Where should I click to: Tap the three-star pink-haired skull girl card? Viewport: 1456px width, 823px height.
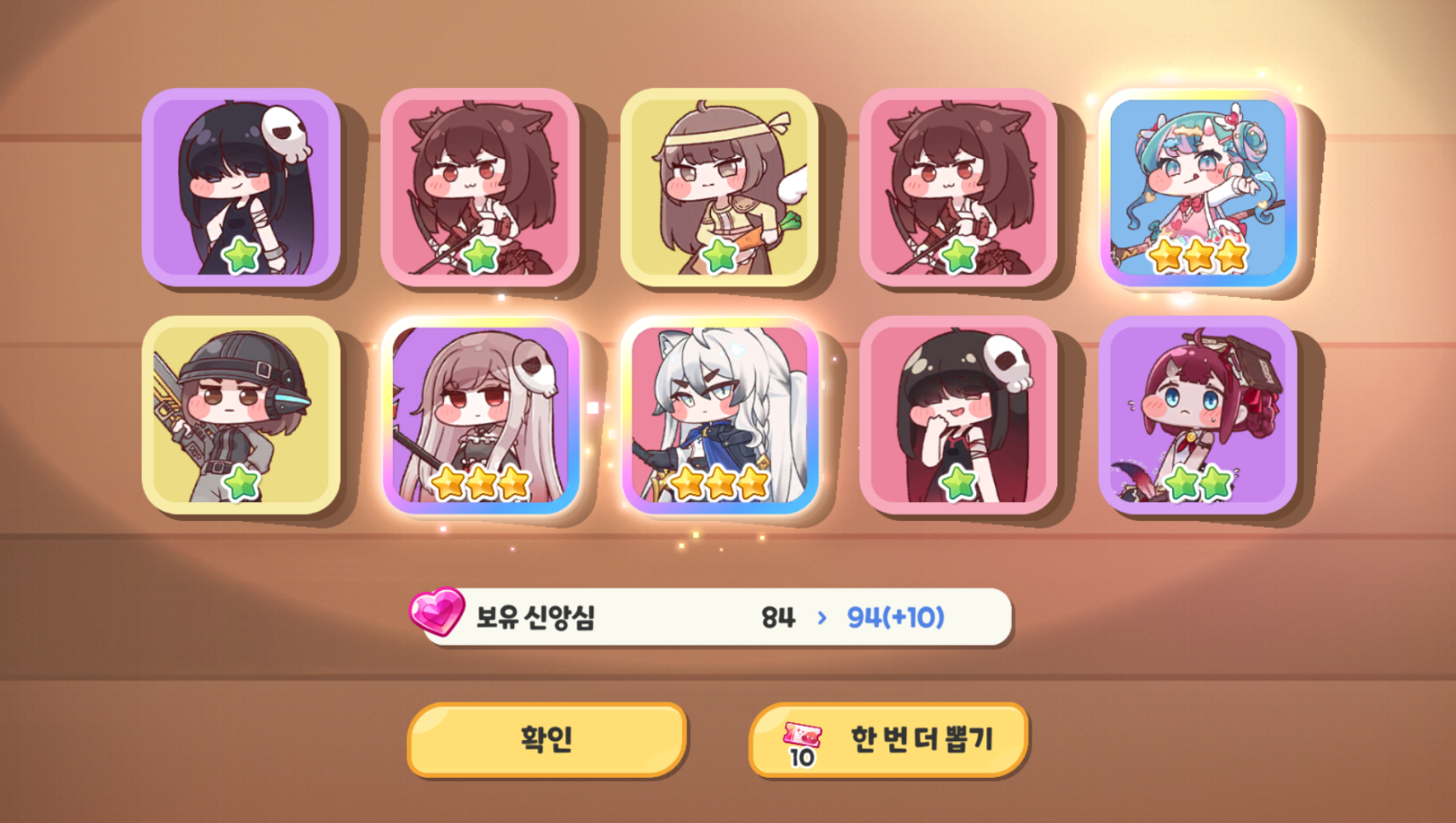(x=481, y=415)
